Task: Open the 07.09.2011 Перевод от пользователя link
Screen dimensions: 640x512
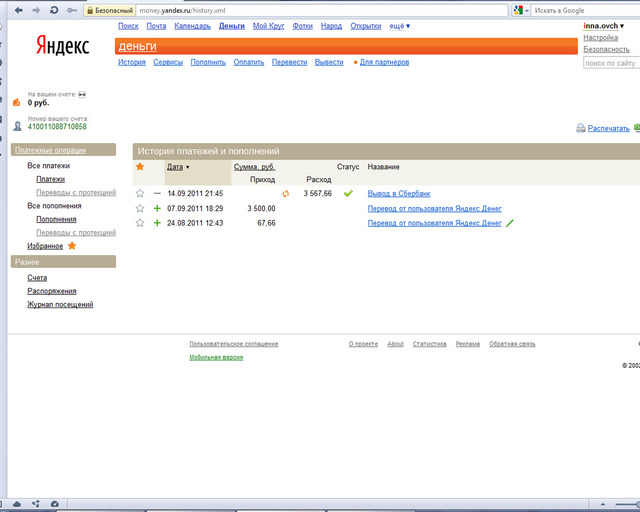Action: click(434, 209)
